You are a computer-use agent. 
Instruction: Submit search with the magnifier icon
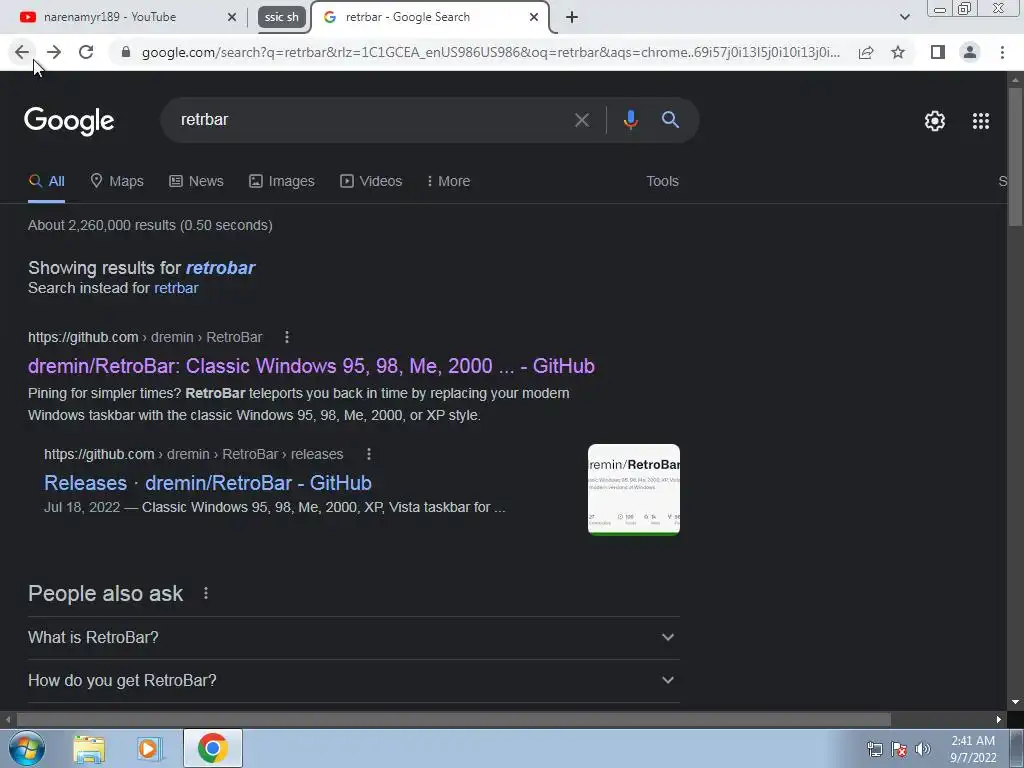[x=670, y=120]
